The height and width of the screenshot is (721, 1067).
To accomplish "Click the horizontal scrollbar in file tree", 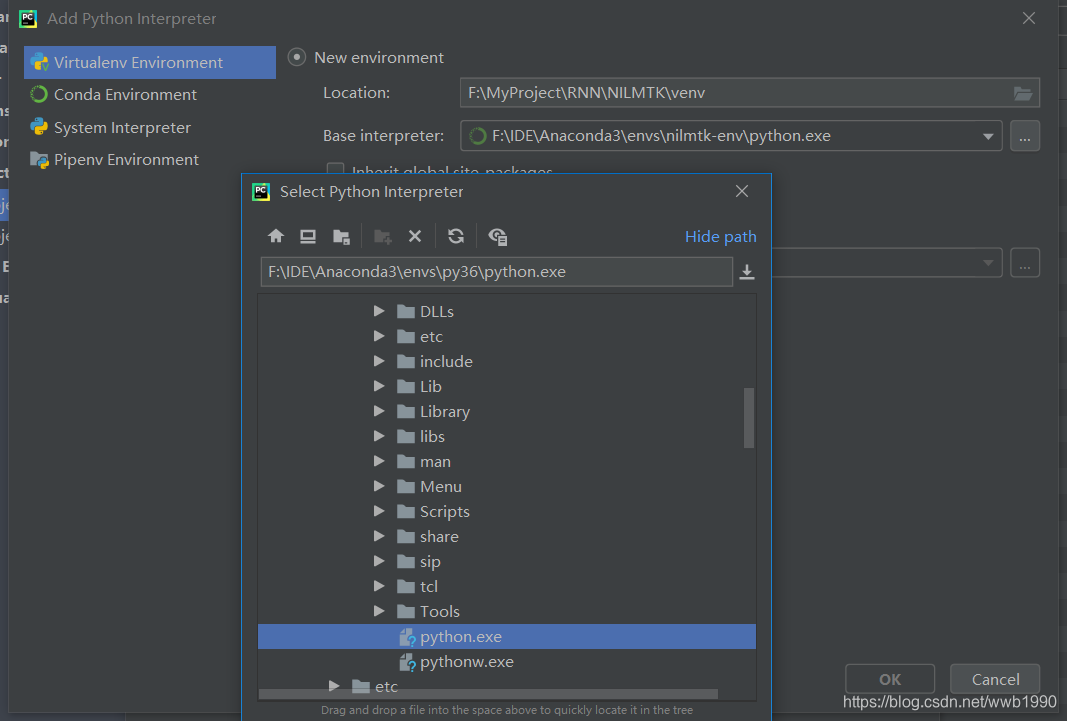I will pyautogui.click(x=488, y=694).
